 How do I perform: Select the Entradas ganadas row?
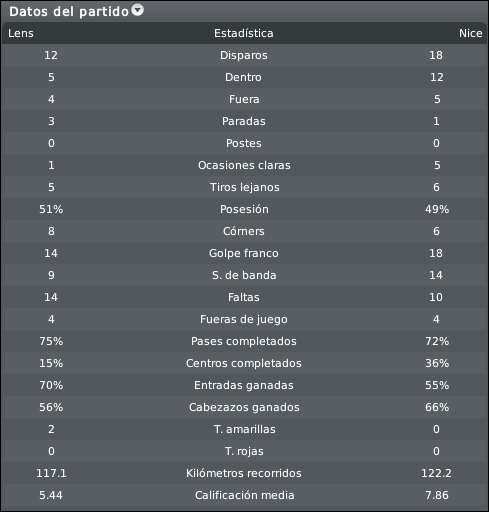point(244,385)
